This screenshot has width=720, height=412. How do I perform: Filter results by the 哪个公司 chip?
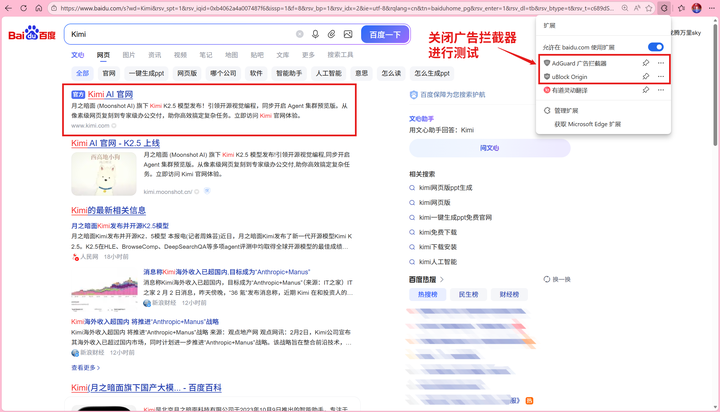pos(223,73)
